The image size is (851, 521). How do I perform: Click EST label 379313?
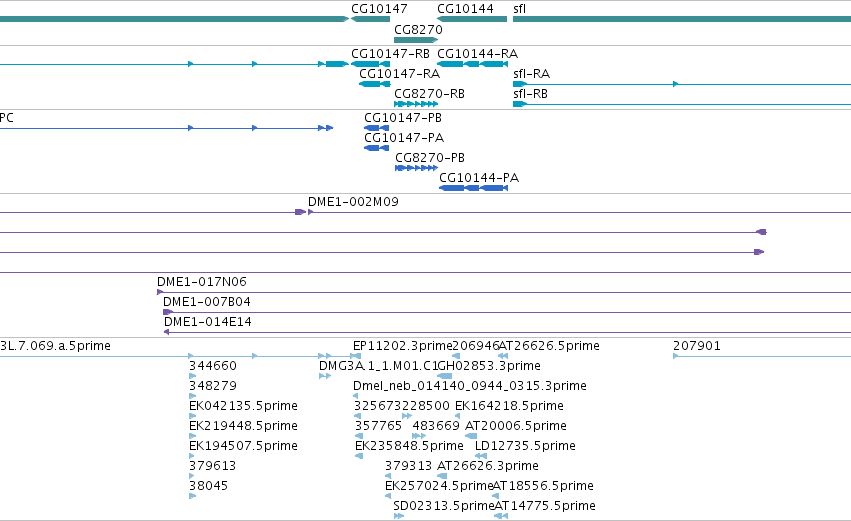408,466
